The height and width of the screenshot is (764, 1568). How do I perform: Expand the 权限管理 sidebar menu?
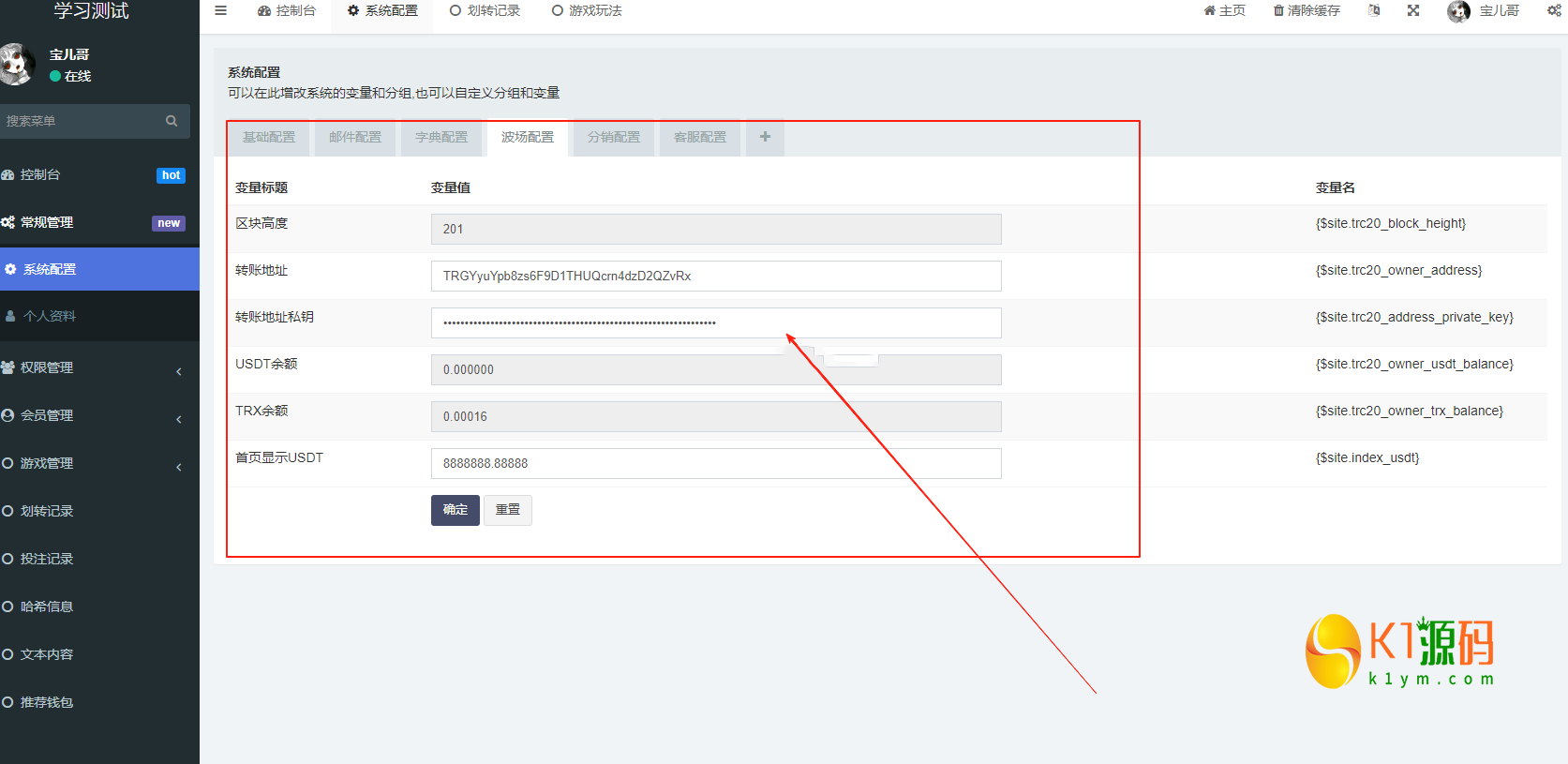99,368
